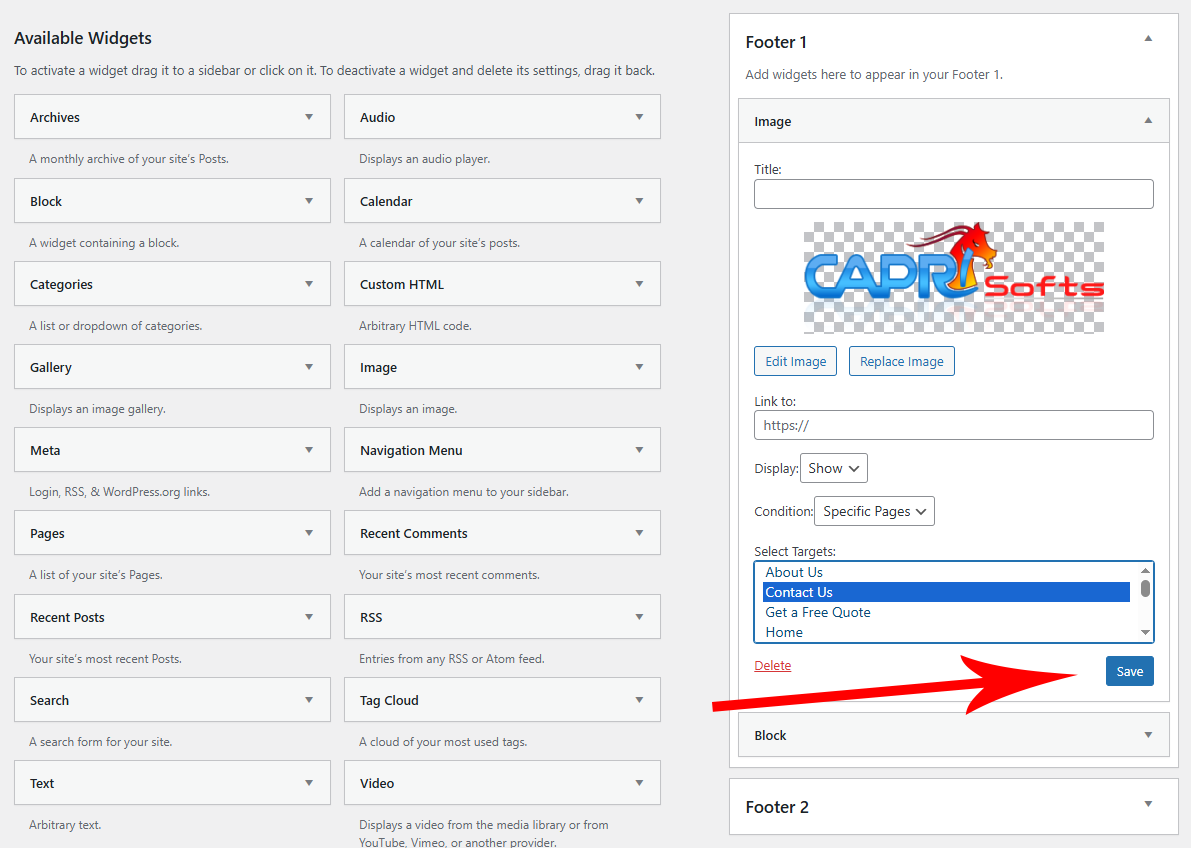Select About Us in Select Targets
The width and height of the screenshot is (1191, 848).
tap(946, 572)
